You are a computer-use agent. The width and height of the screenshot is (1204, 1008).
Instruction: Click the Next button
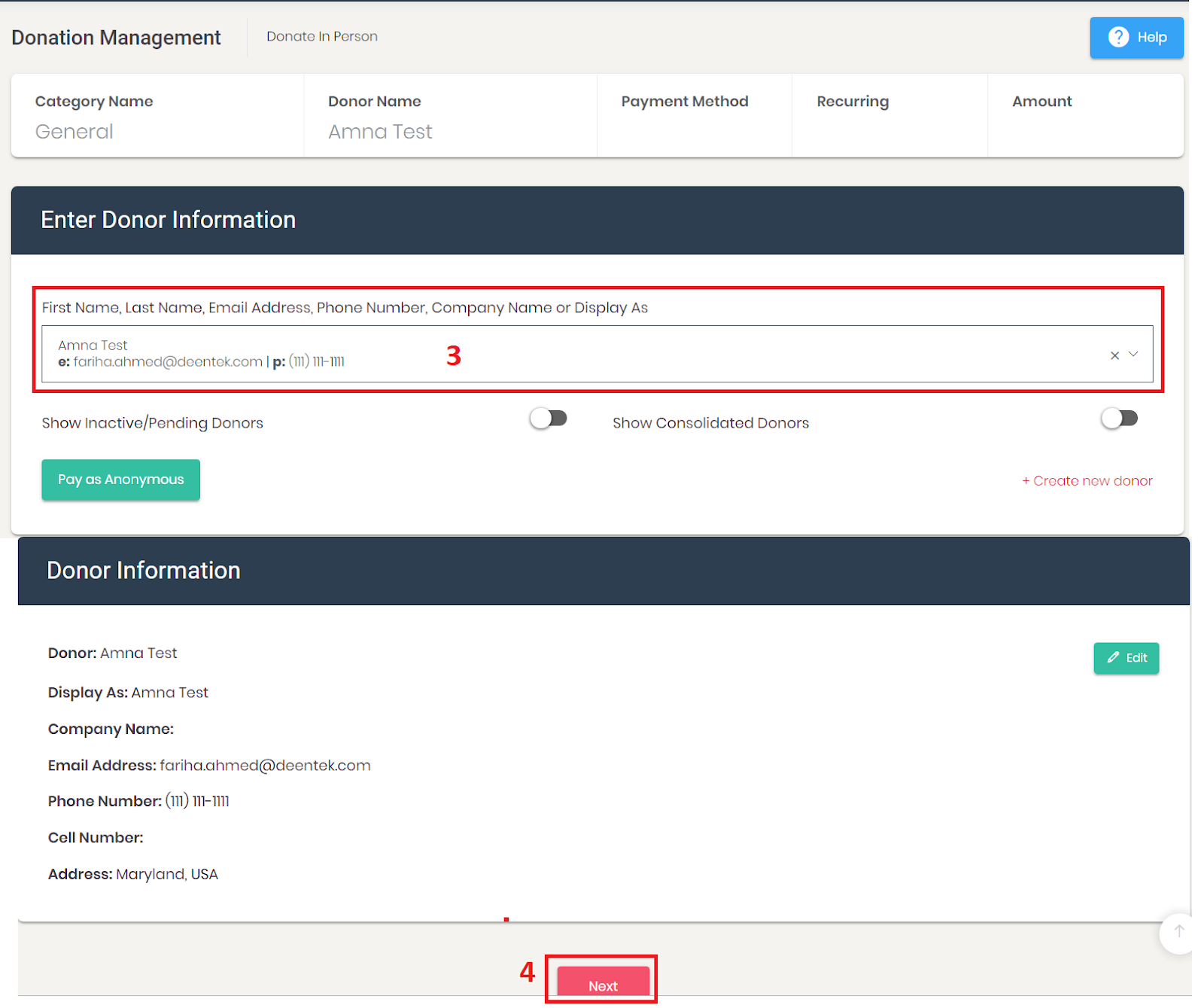[603, 982]
